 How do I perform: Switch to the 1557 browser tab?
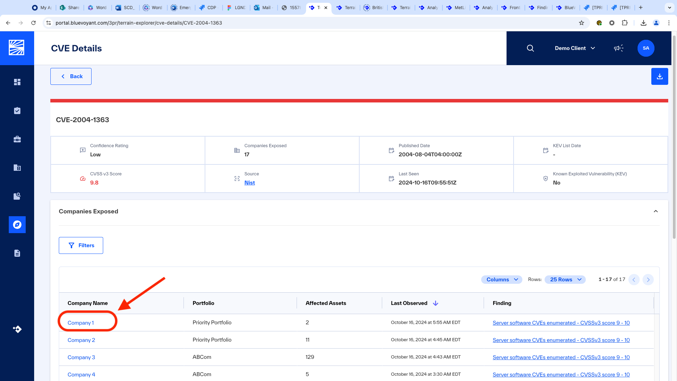point(291,7)
